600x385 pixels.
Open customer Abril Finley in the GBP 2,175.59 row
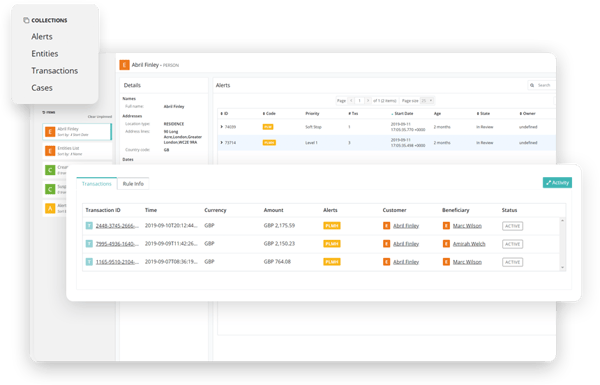point(406,226)
